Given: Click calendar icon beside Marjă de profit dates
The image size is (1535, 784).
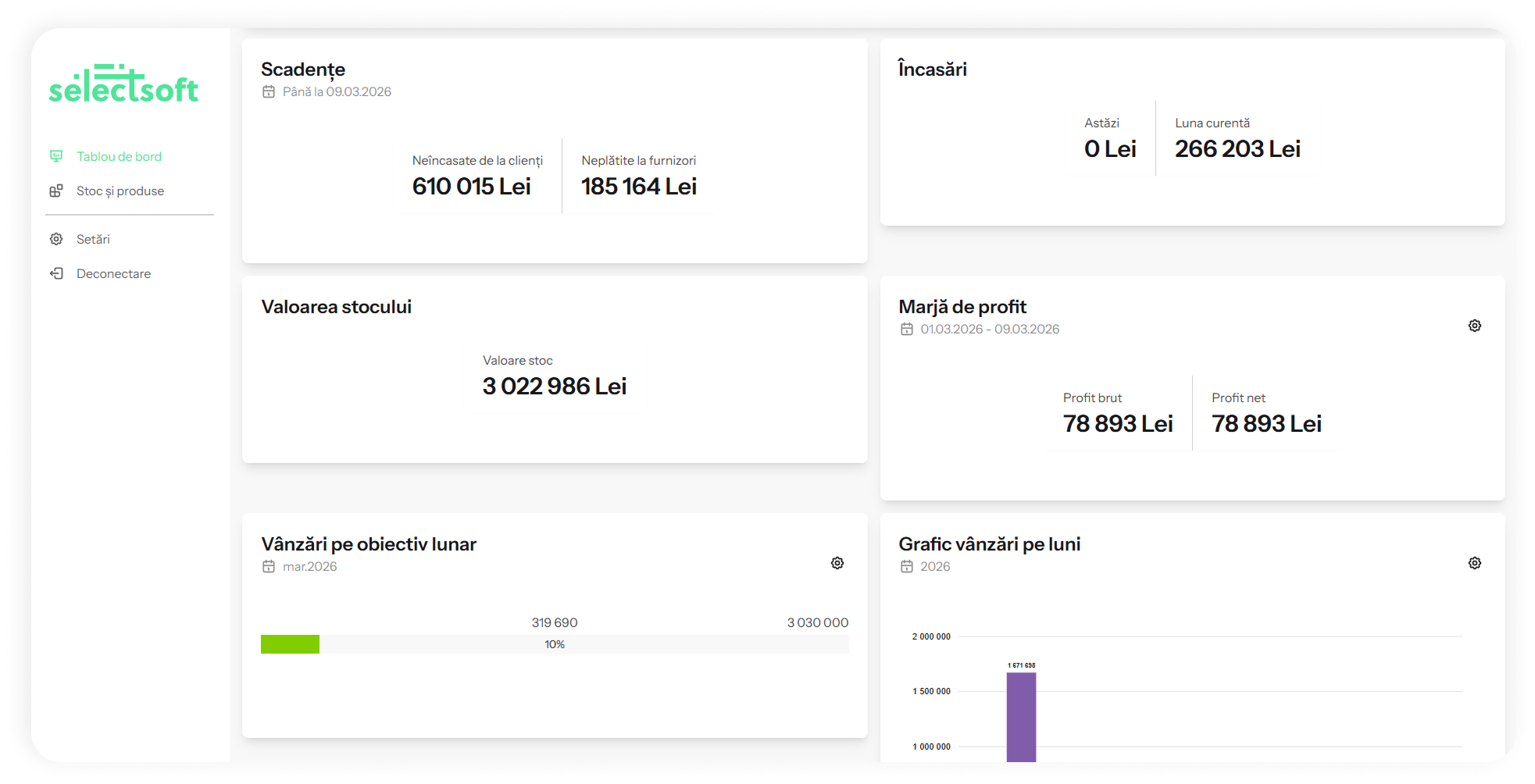Looking at the screenshot, I should (x=906, y=330).
